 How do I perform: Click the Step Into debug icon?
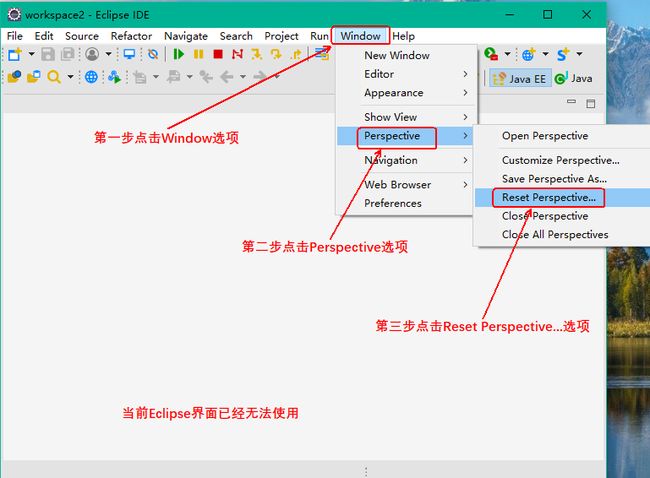tap(257, 54)
